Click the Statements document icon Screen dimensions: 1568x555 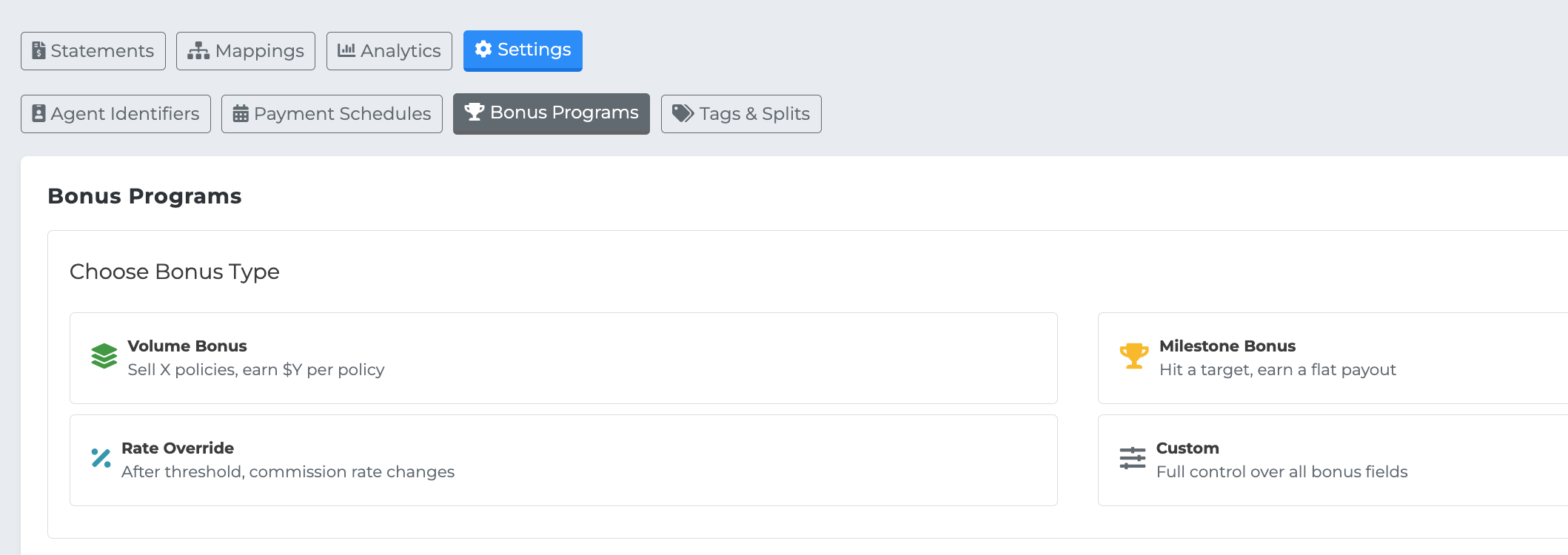(39, 50)
